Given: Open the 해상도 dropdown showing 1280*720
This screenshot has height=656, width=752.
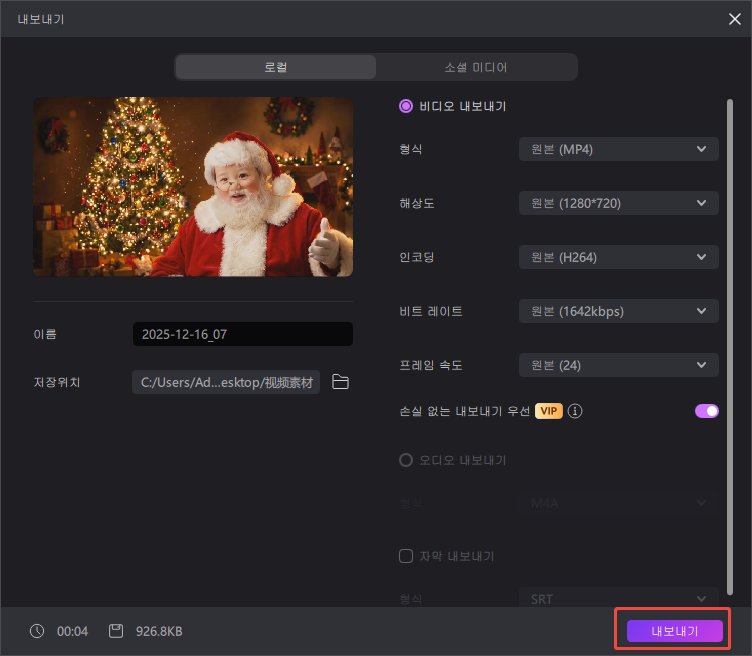Looking at the screenshot, I should (618, 203).
